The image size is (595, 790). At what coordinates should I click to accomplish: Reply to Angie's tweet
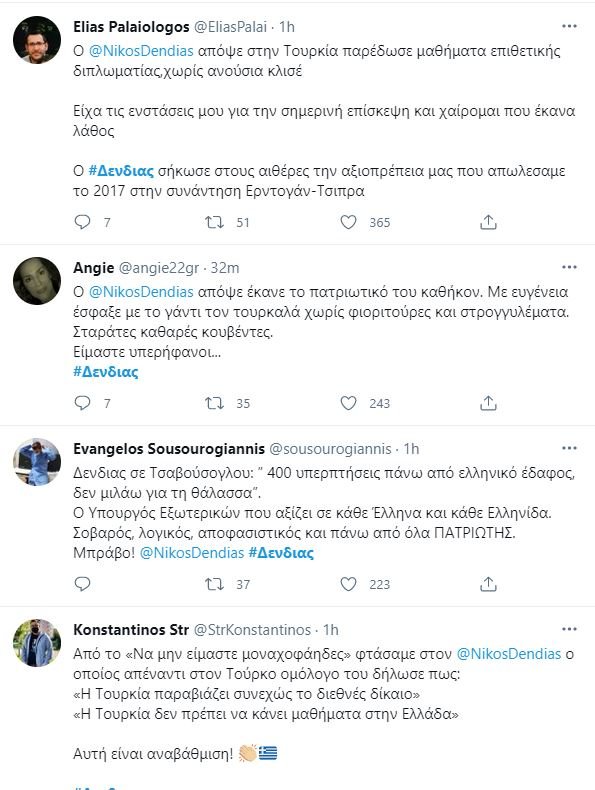(x=83, y=403)
